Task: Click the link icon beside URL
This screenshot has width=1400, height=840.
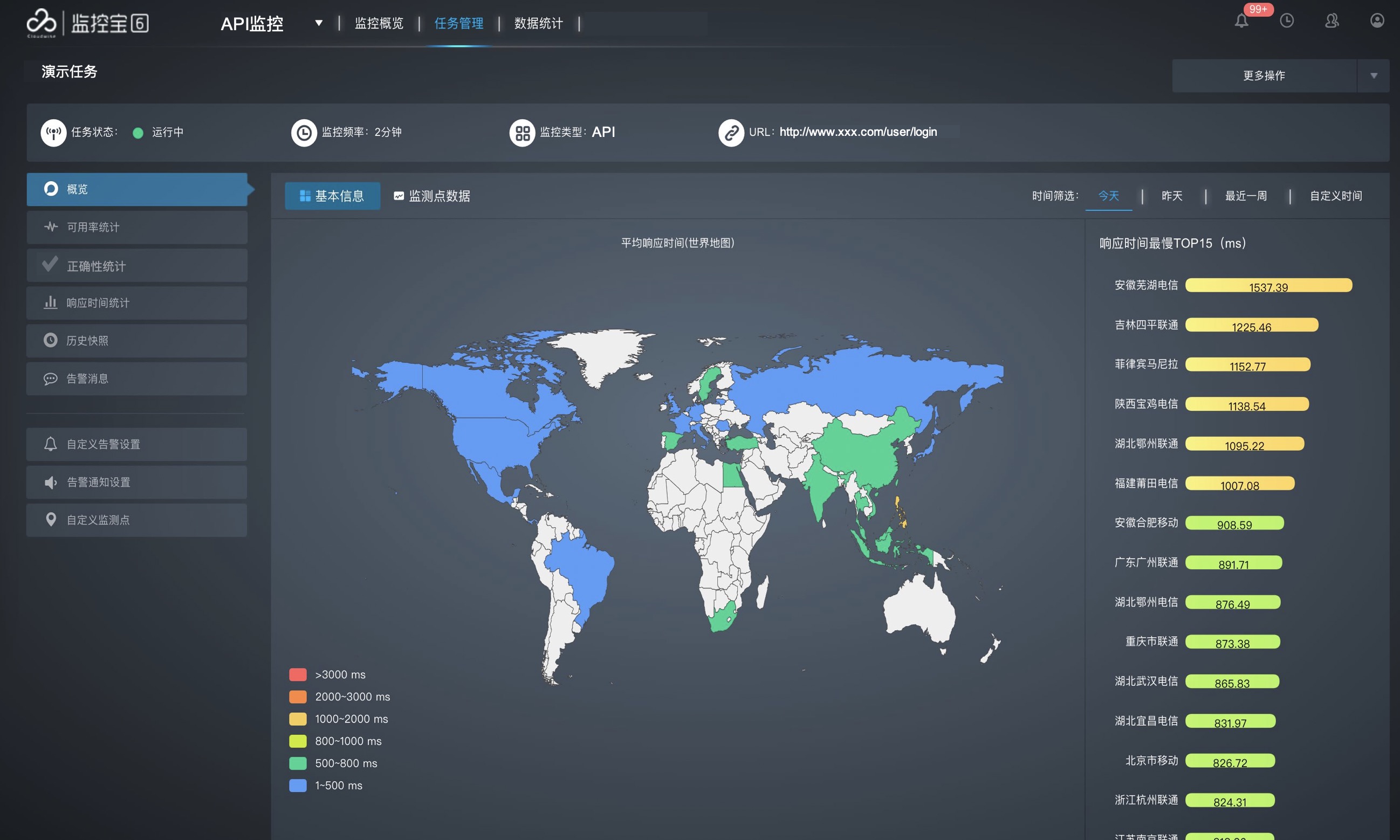Action: (x=731, y=133)
